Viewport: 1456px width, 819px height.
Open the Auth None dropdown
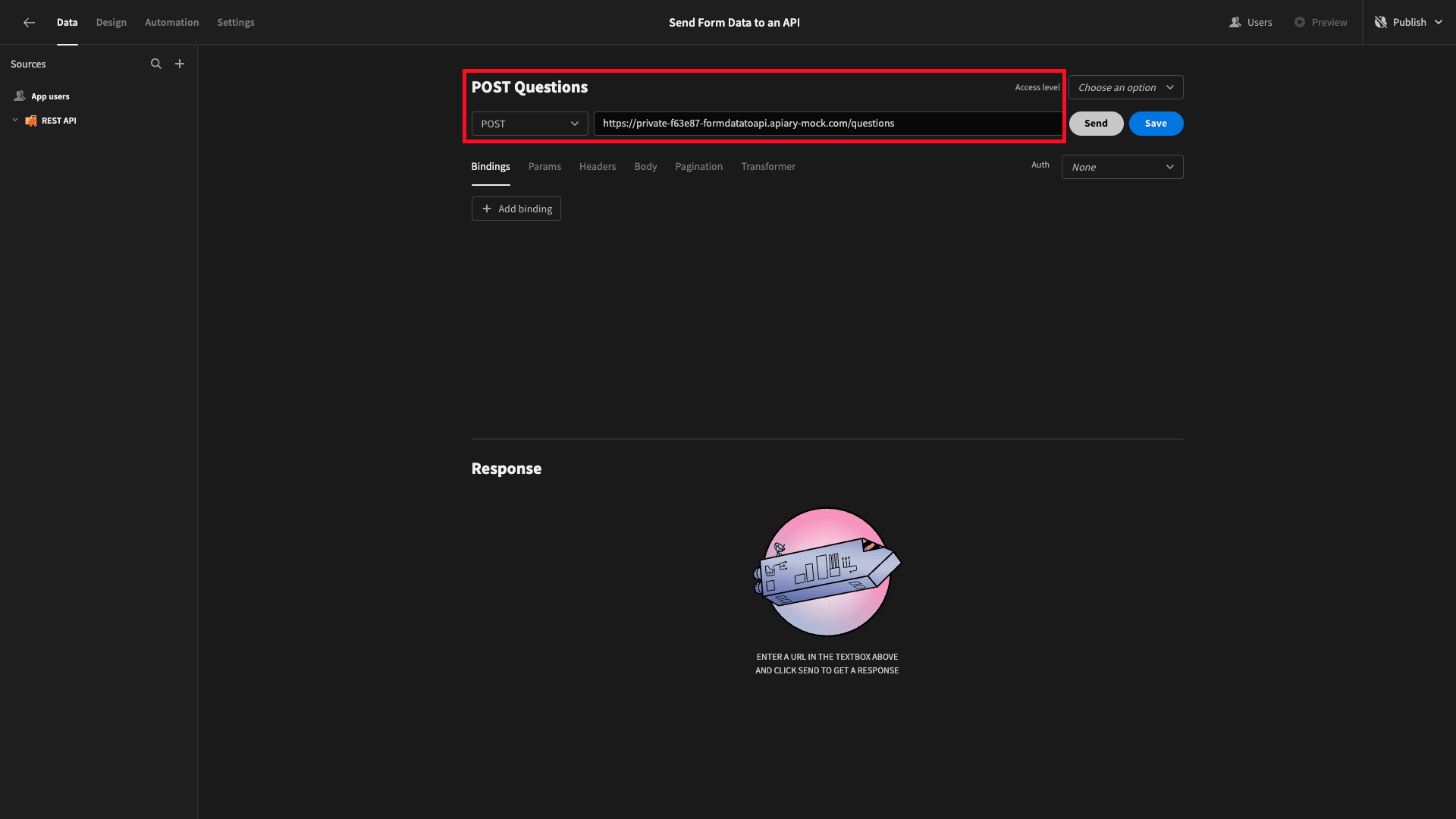coord(1122,167)
